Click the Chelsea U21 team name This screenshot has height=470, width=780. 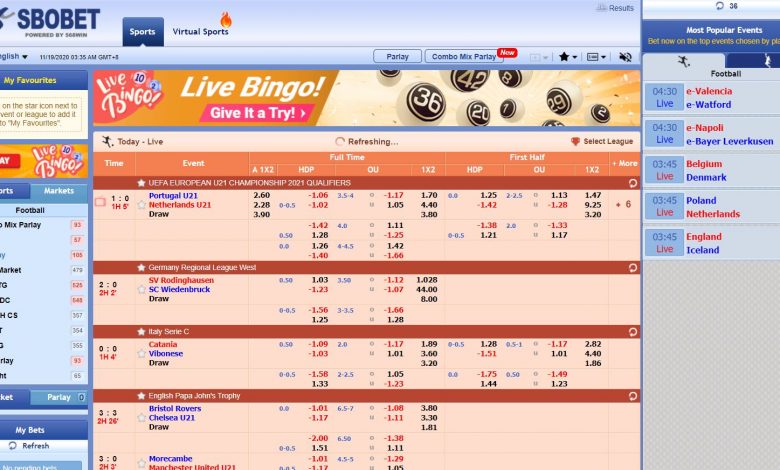[x=172, y=418]
